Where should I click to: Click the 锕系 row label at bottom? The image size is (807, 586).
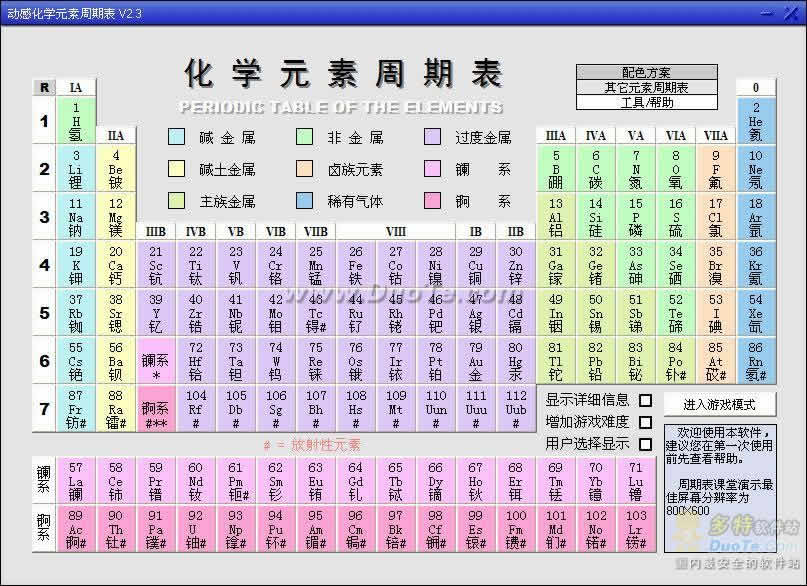pyautogui.click(x=44, y=528)
